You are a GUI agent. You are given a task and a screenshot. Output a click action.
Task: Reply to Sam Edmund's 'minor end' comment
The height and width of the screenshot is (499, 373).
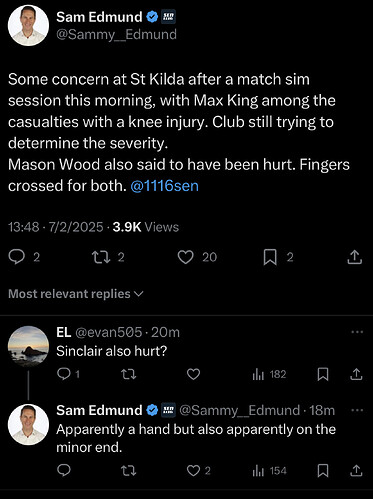64,470
